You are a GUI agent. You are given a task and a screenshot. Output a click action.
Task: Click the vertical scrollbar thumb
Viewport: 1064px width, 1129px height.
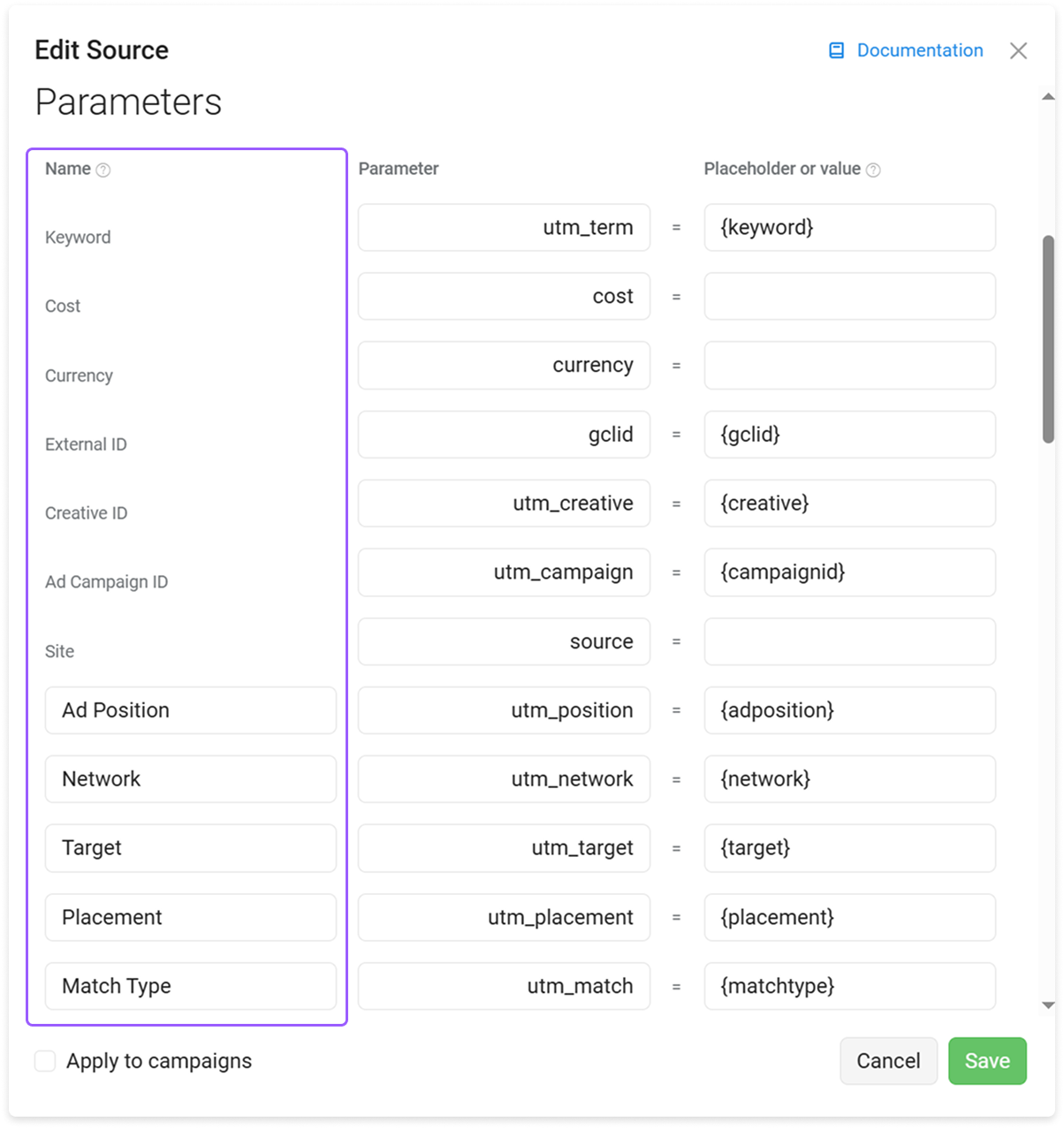(1048, 338)
